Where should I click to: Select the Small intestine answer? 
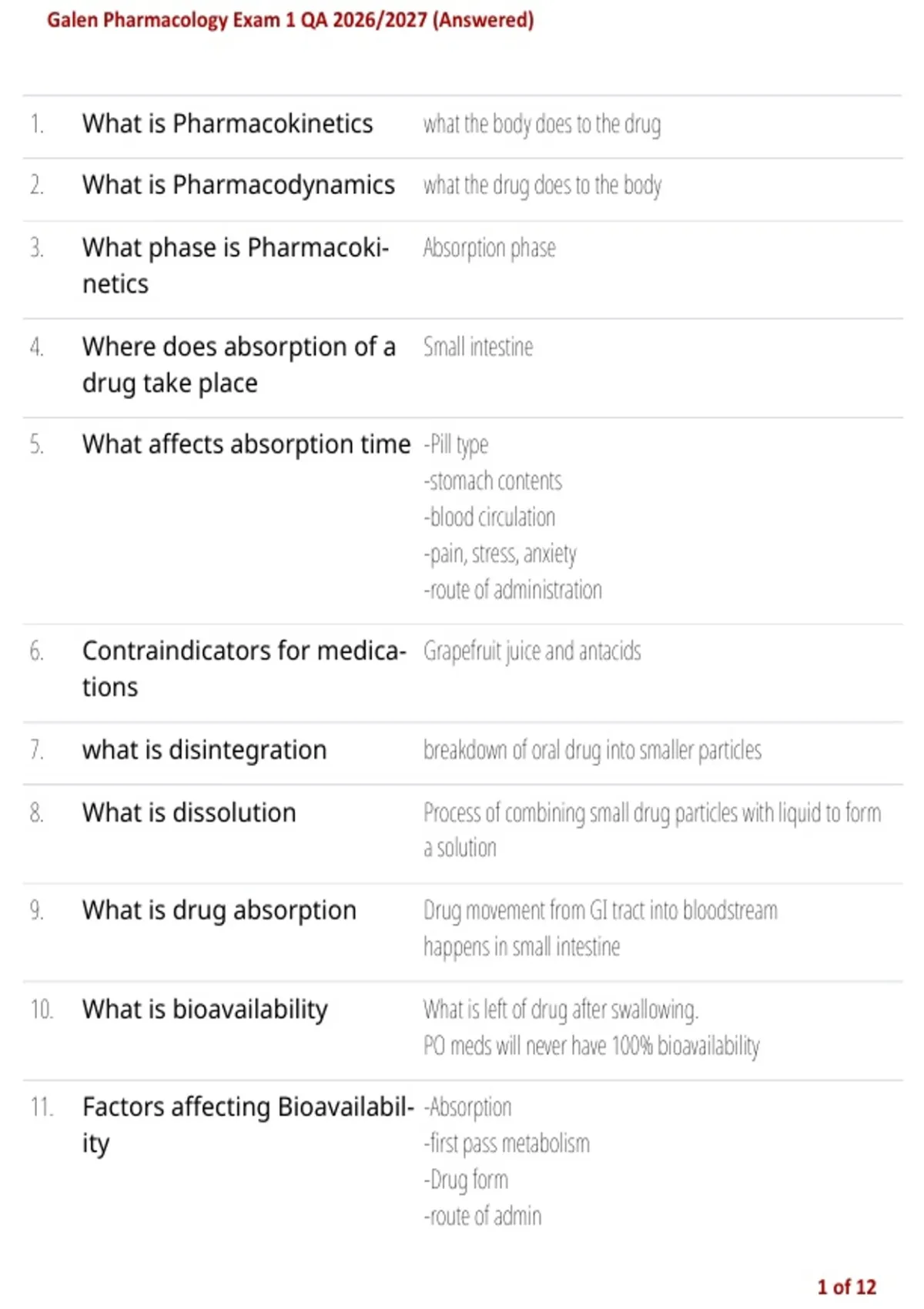click(477, 346)
